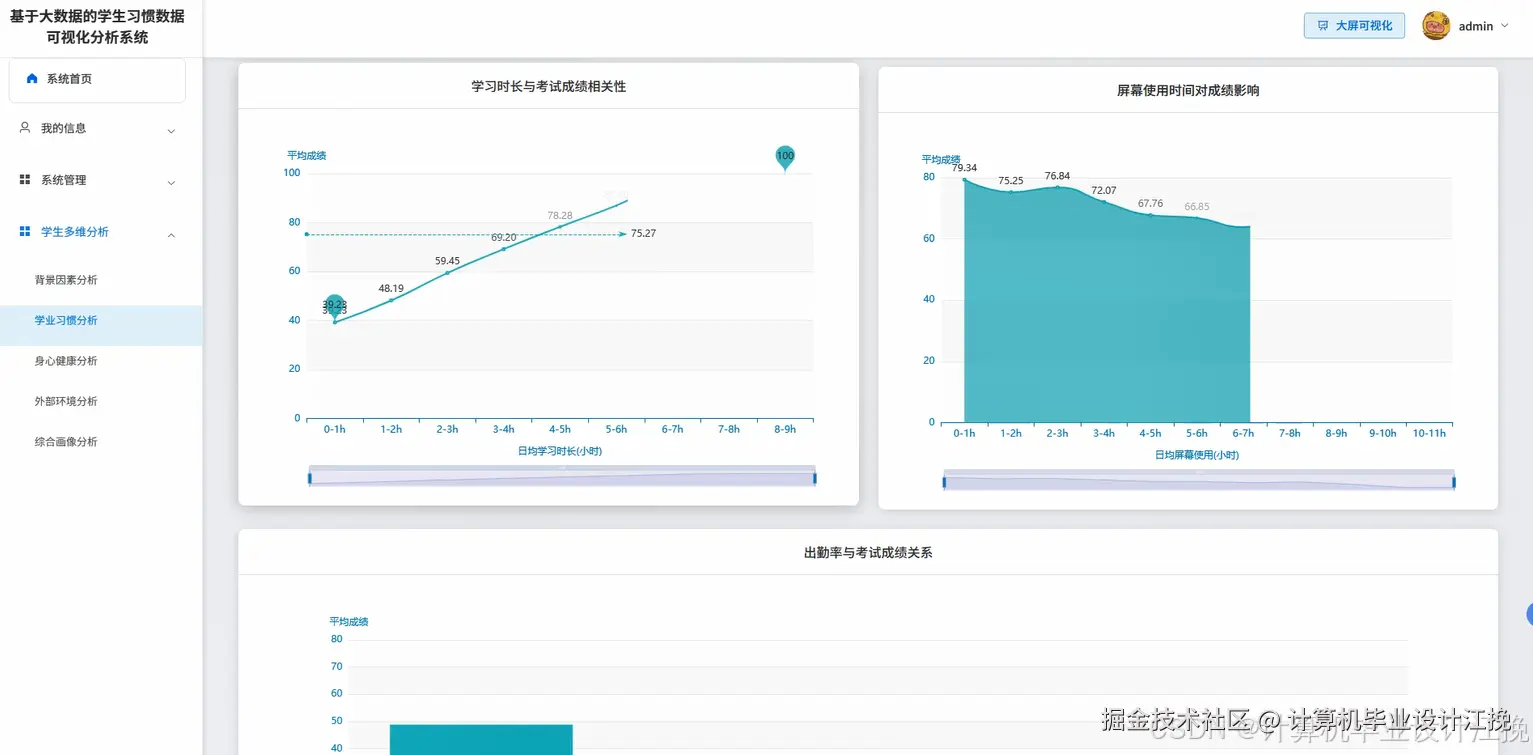Click the 69.20 data point on line chart
Image resolution: width=1533 pixels, height=755 pixels.
pos(504,249)
